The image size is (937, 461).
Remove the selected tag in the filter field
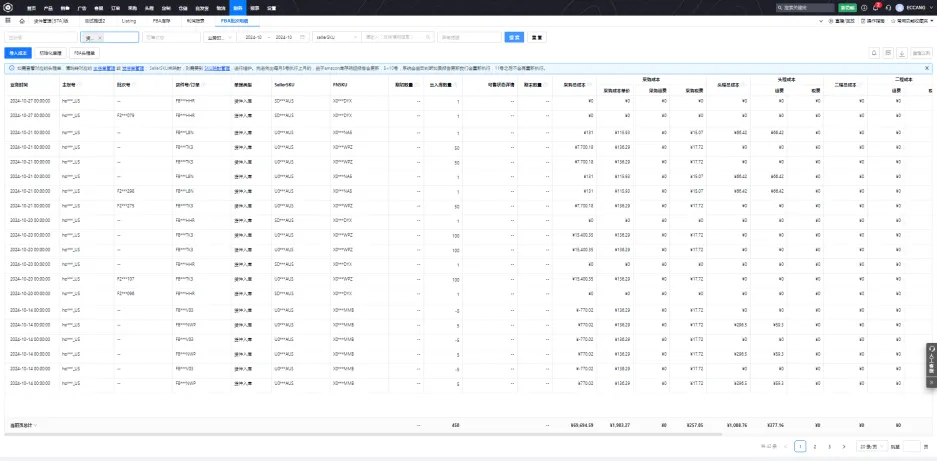100,37
